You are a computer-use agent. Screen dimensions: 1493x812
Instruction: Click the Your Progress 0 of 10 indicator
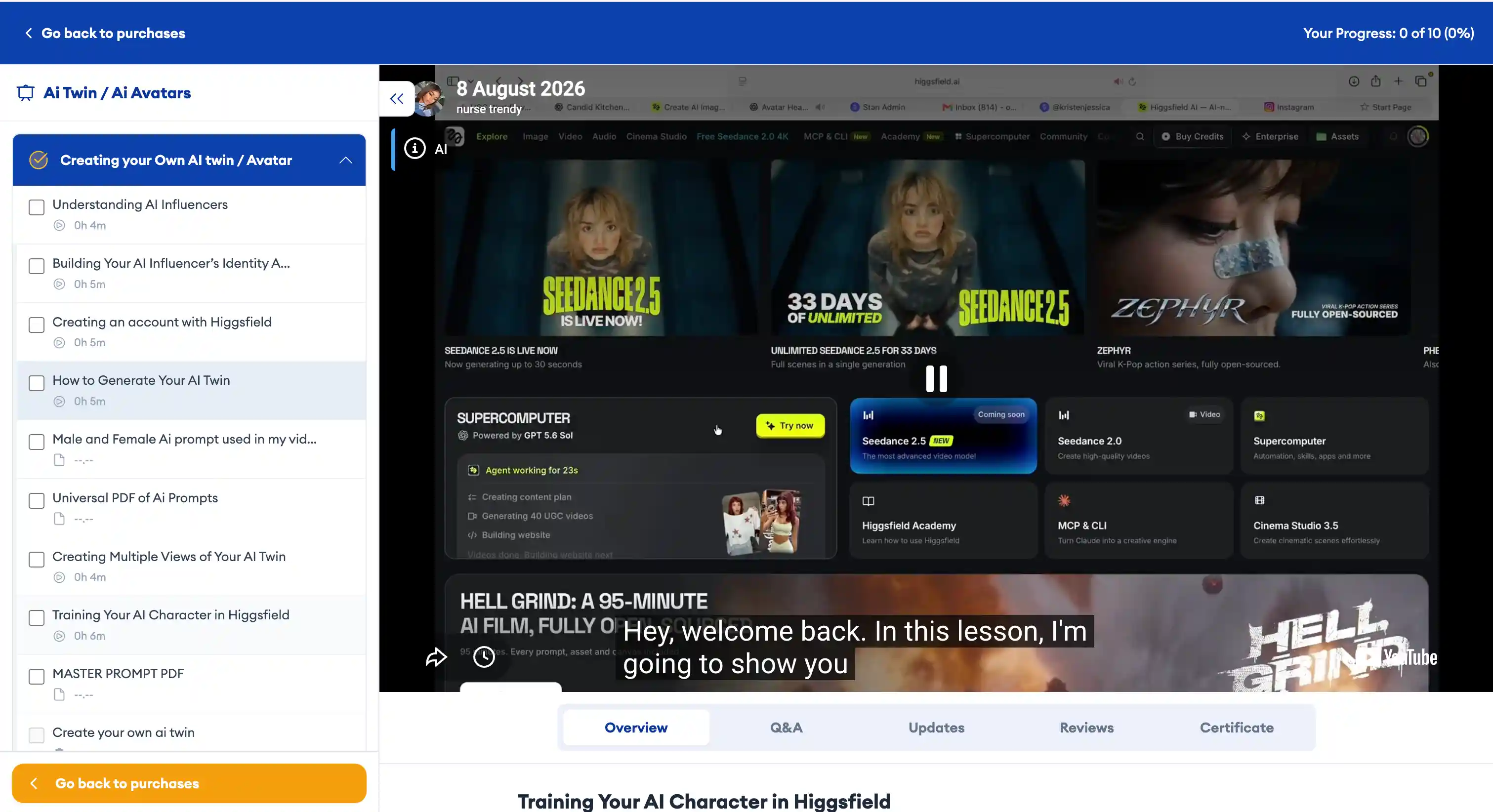pyautogui.click(x=1389, y=33)
